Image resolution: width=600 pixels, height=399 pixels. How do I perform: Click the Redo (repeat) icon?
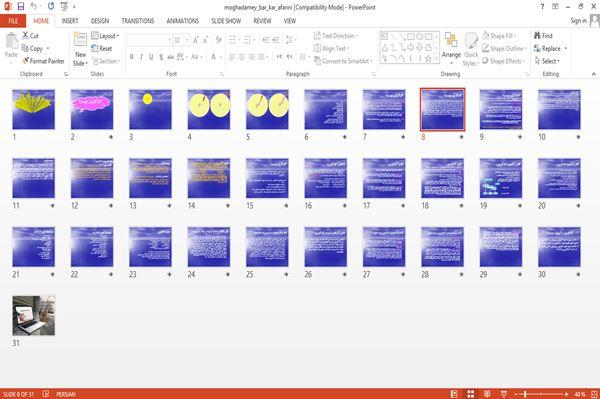pyautogui.click(x=51, y=7)
